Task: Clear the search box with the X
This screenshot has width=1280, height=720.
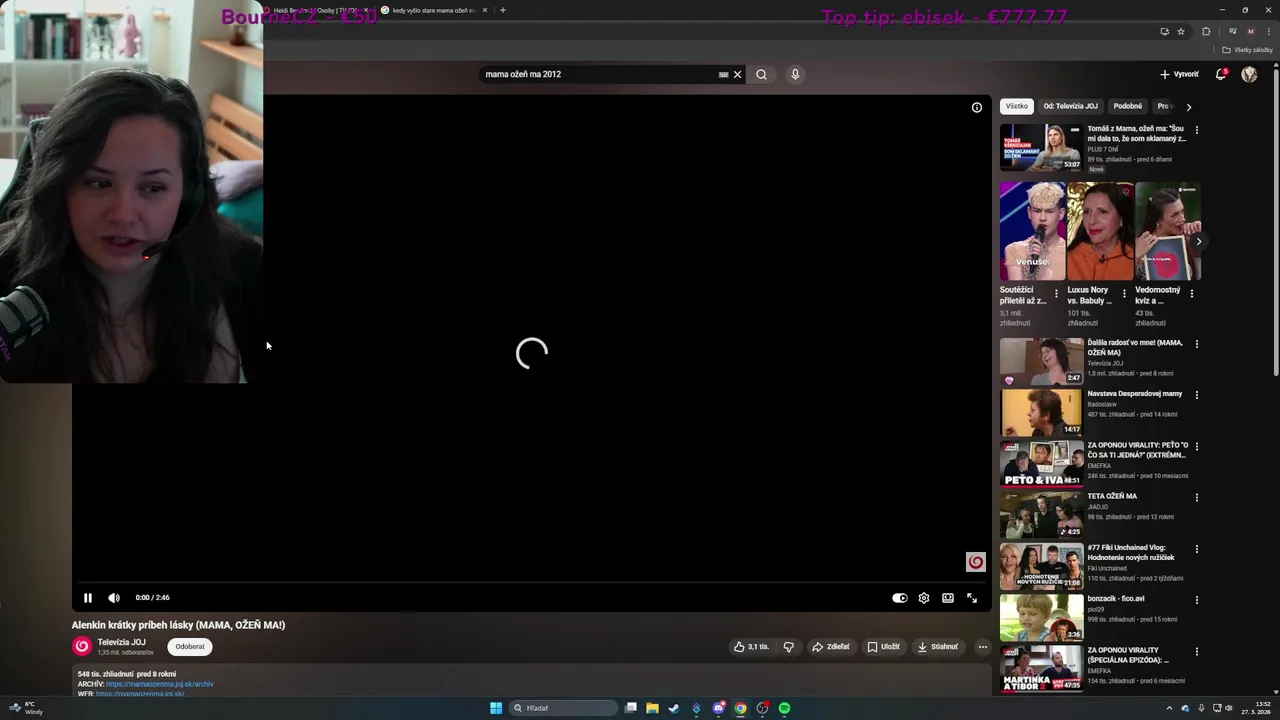Action: tap(738, 74)
